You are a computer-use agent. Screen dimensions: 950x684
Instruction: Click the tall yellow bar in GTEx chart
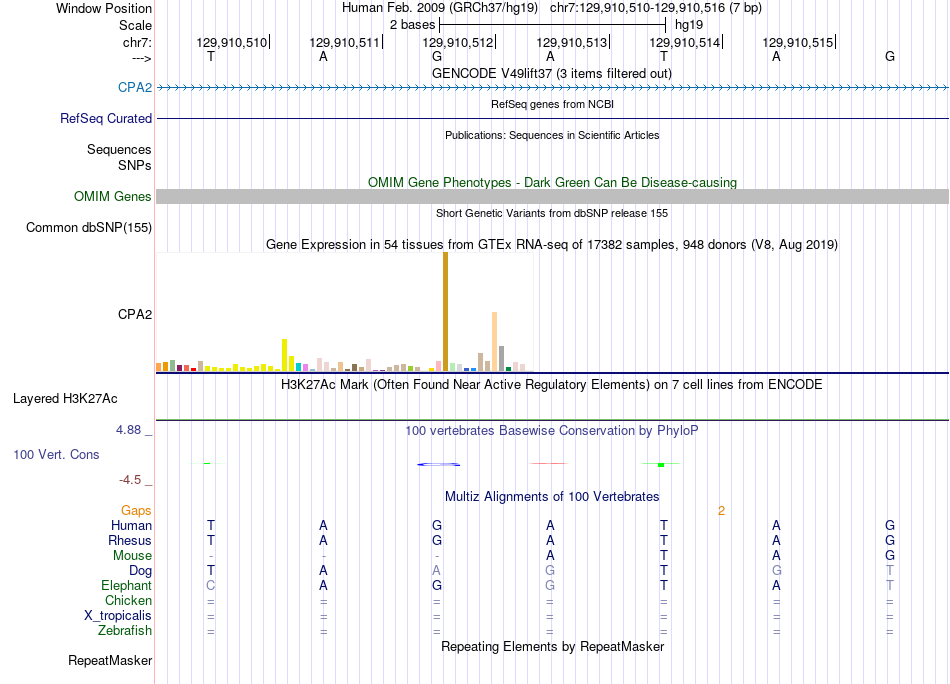click(x=285, y=355)
